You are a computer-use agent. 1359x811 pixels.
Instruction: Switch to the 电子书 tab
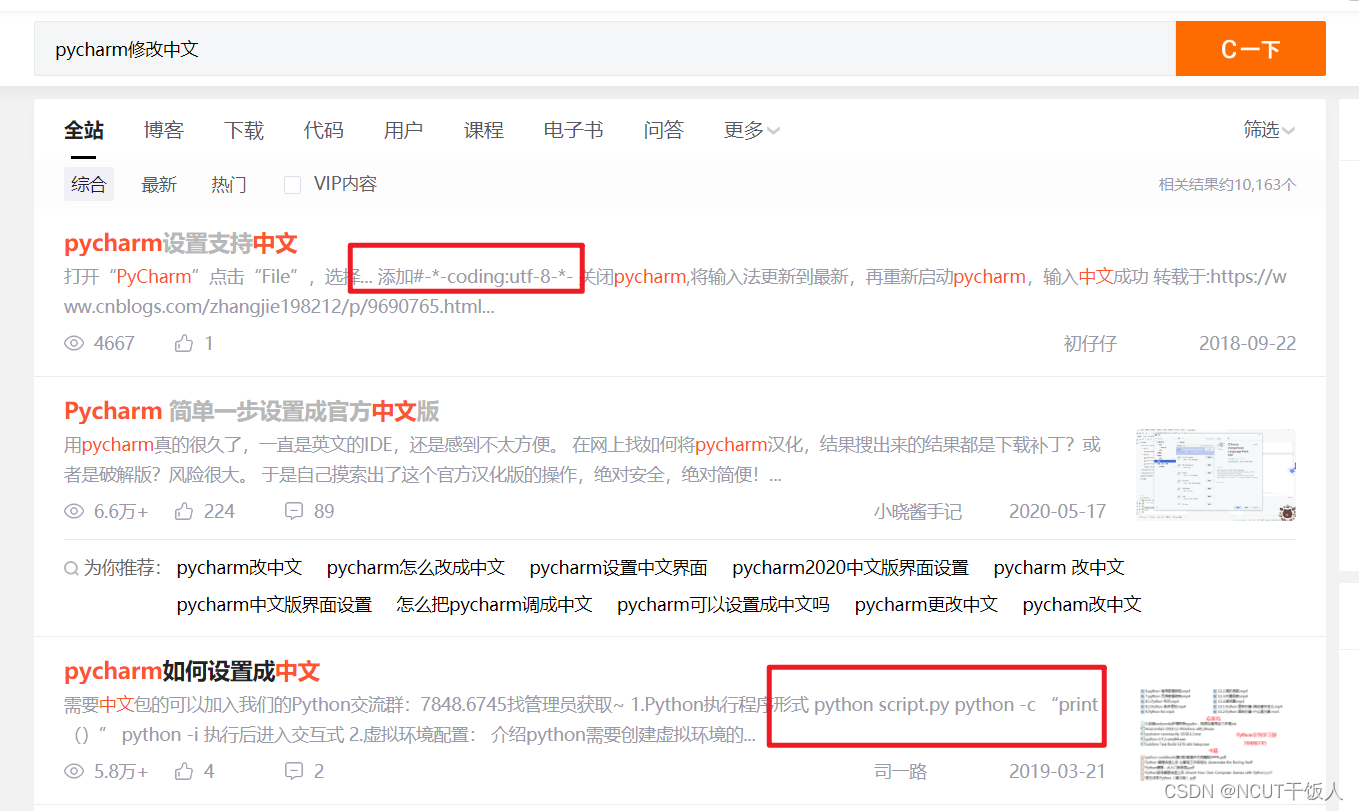[574, 130]
